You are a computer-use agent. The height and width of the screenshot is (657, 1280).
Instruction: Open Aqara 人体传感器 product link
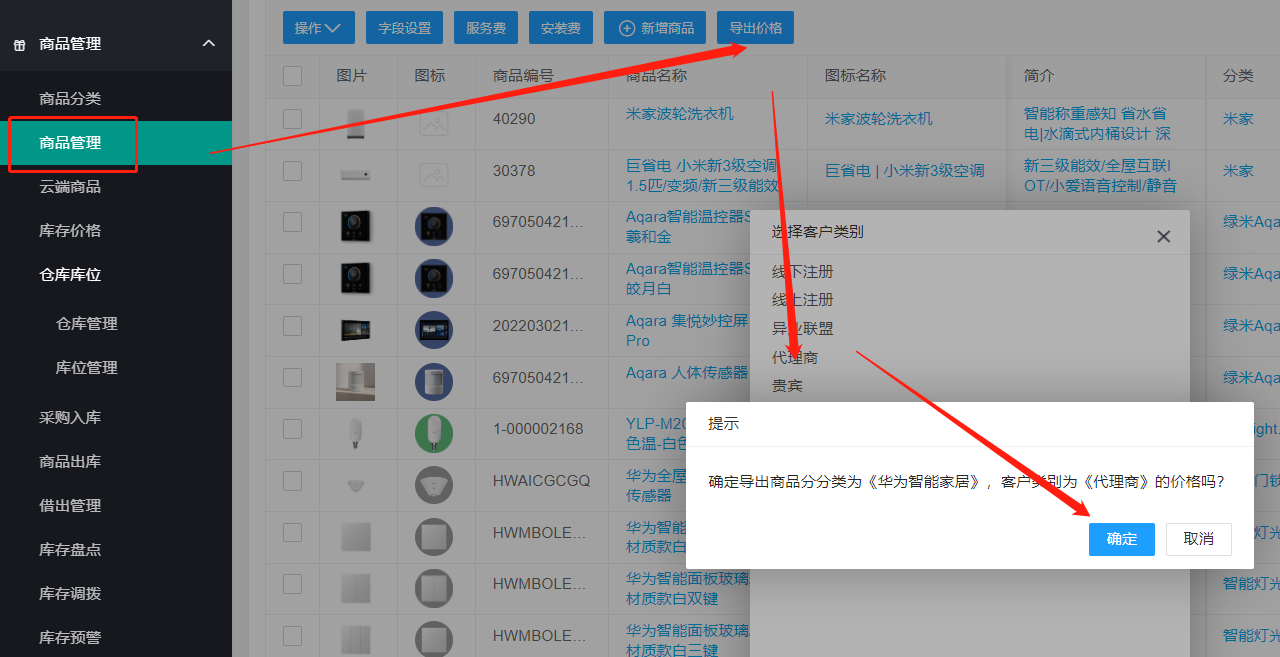[687, 373]
